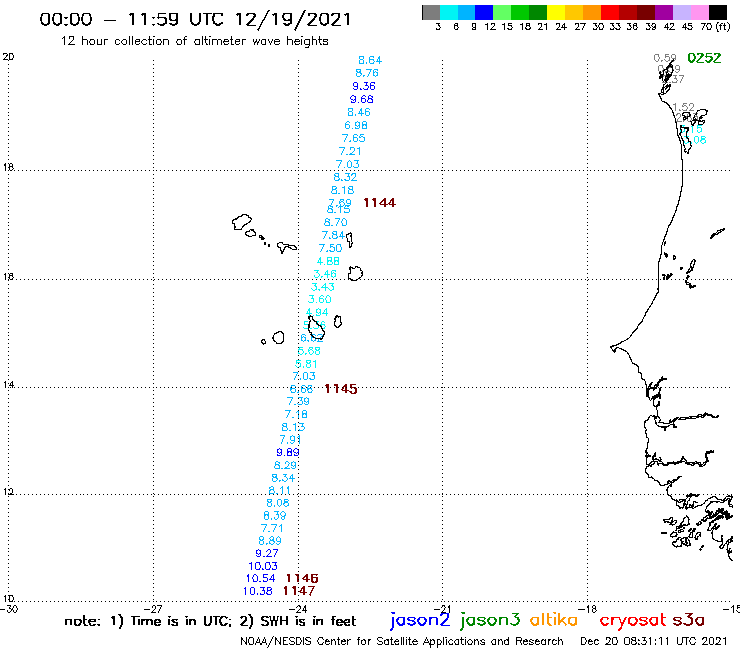This screenshot has height=650, width=740.
Task: Select the 8.89 wave height reading
Action: tap(270, 541)
